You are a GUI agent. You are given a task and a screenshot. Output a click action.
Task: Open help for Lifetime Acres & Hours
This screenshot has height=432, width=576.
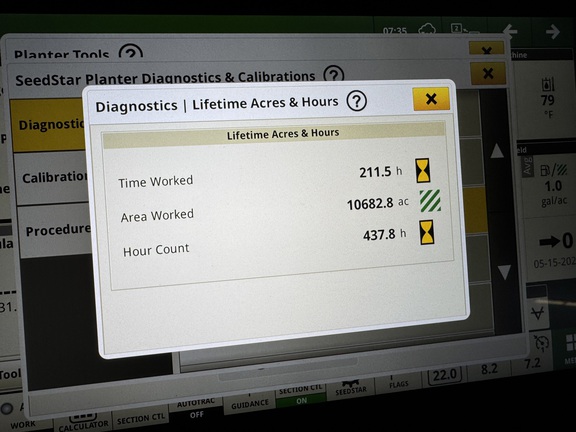click(356, 101)
